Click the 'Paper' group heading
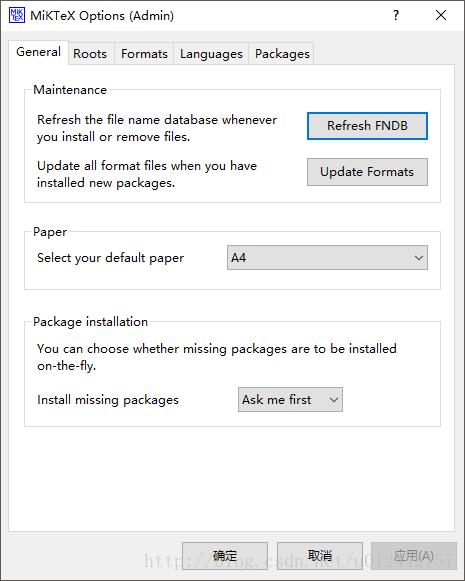 coord(50,232)
